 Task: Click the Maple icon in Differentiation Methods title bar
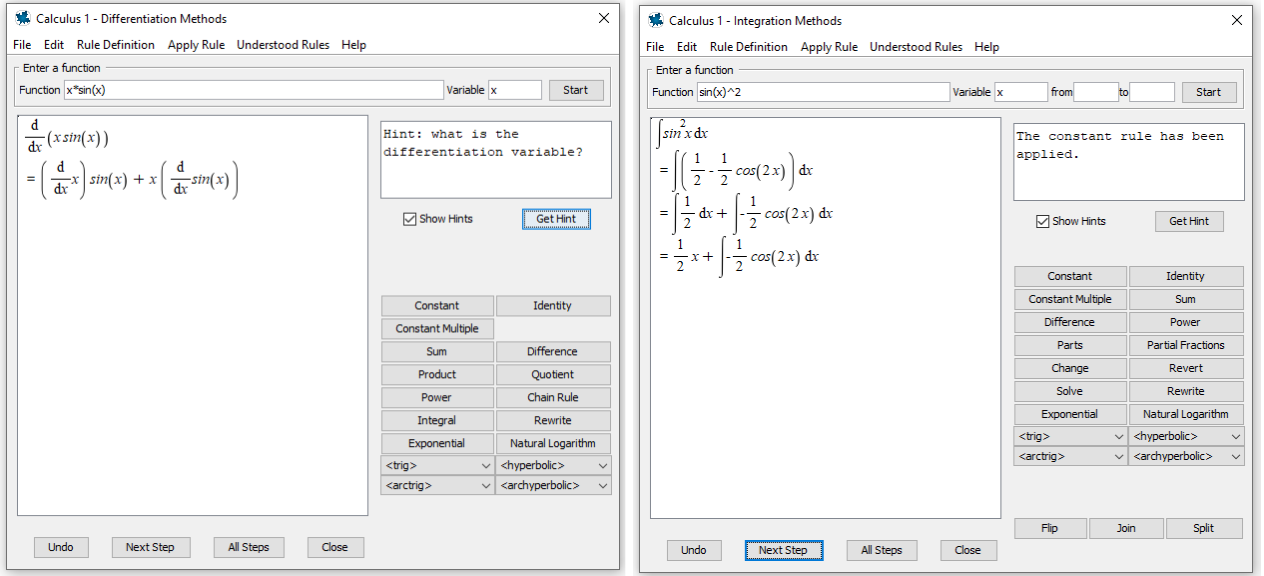23,18
